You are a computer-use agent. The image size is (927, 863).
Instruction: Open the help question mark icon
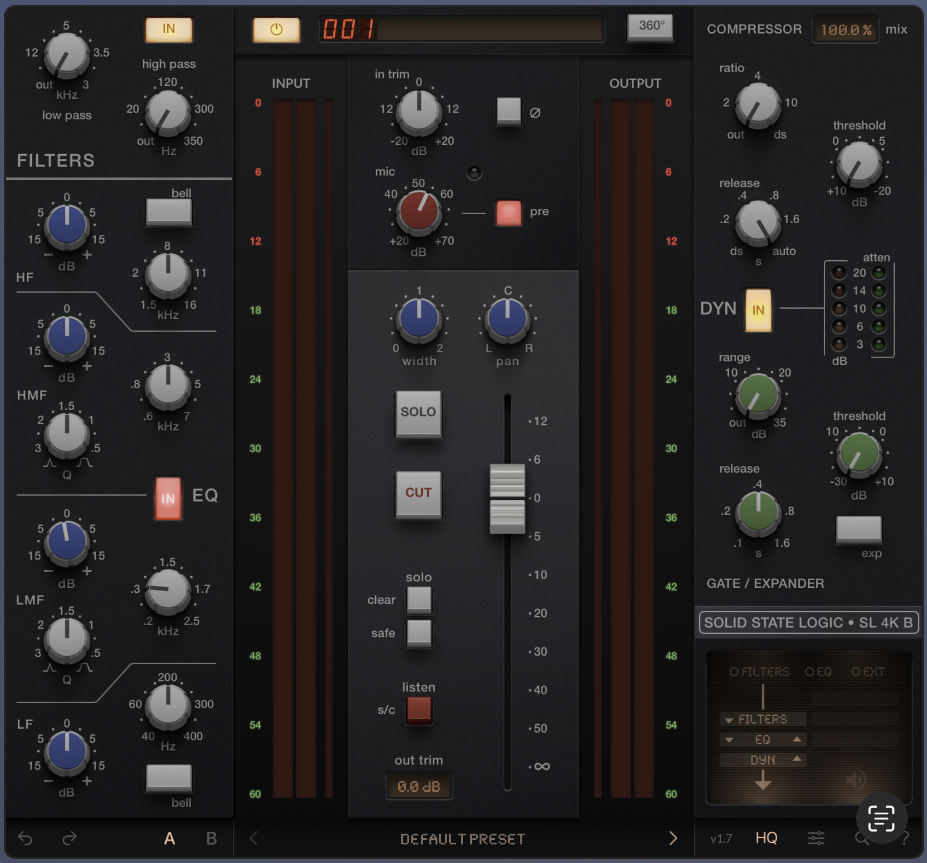[x=906, y=839]
